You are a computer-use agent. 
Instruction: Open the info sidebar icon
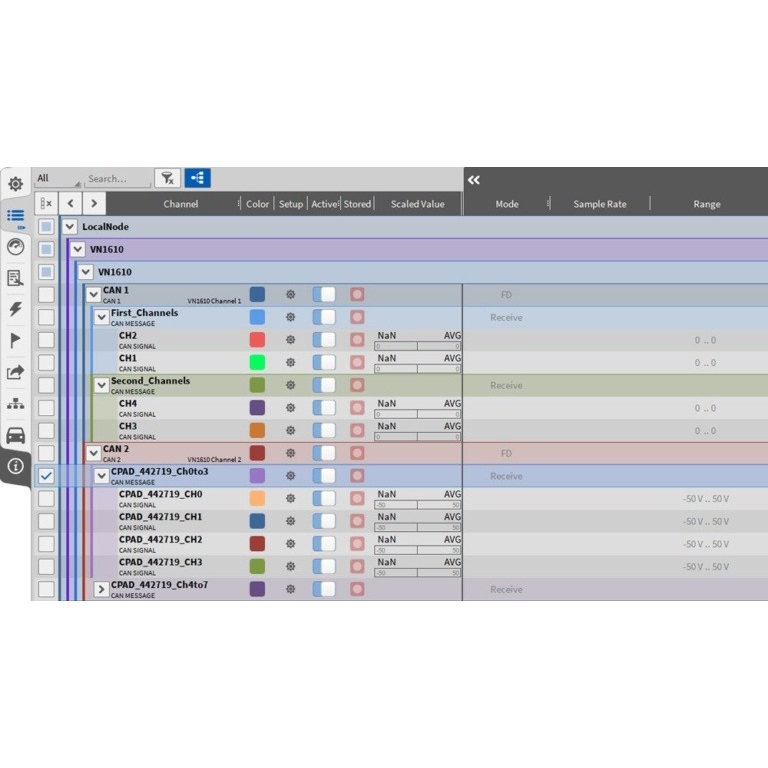[x=16, y=466]
